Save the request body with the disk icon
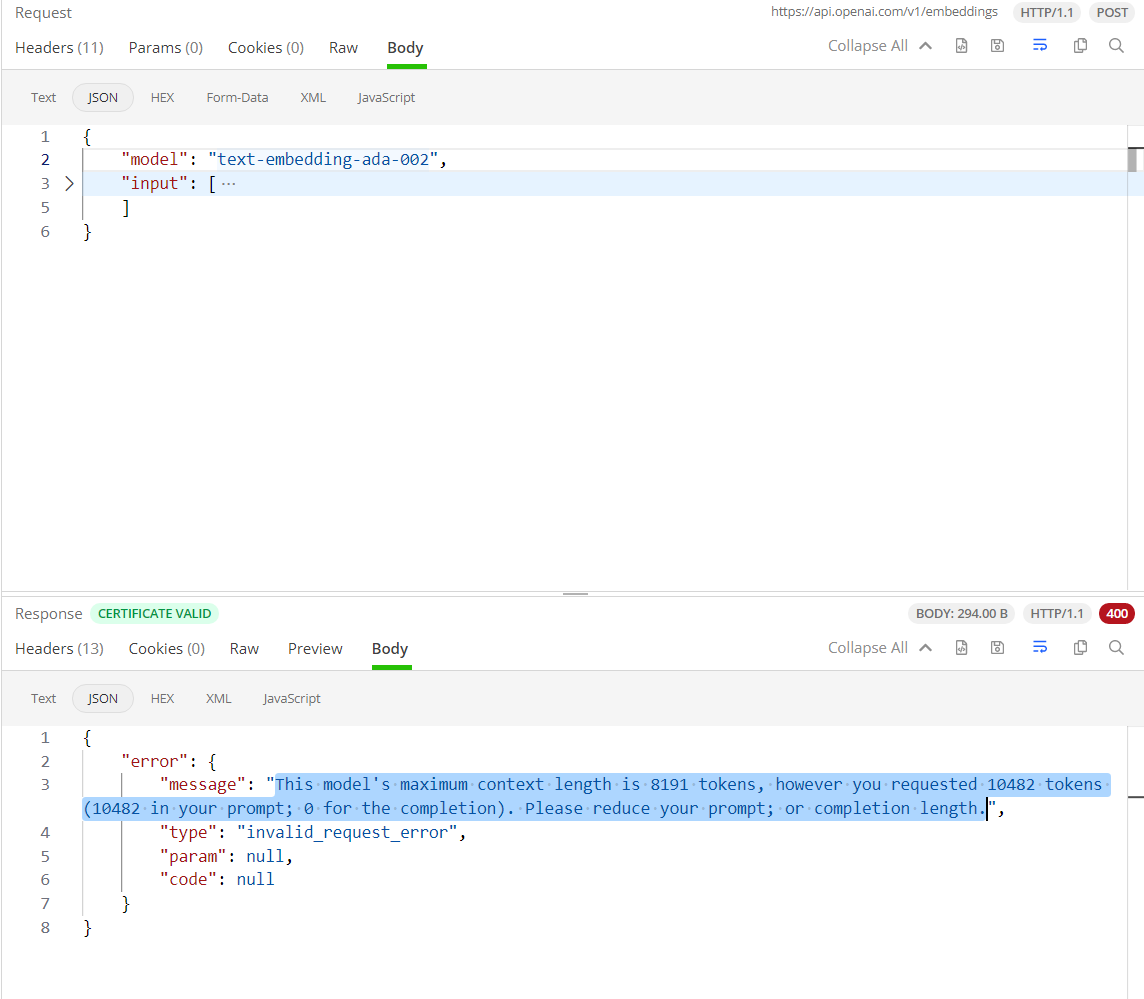 [997, 46]
